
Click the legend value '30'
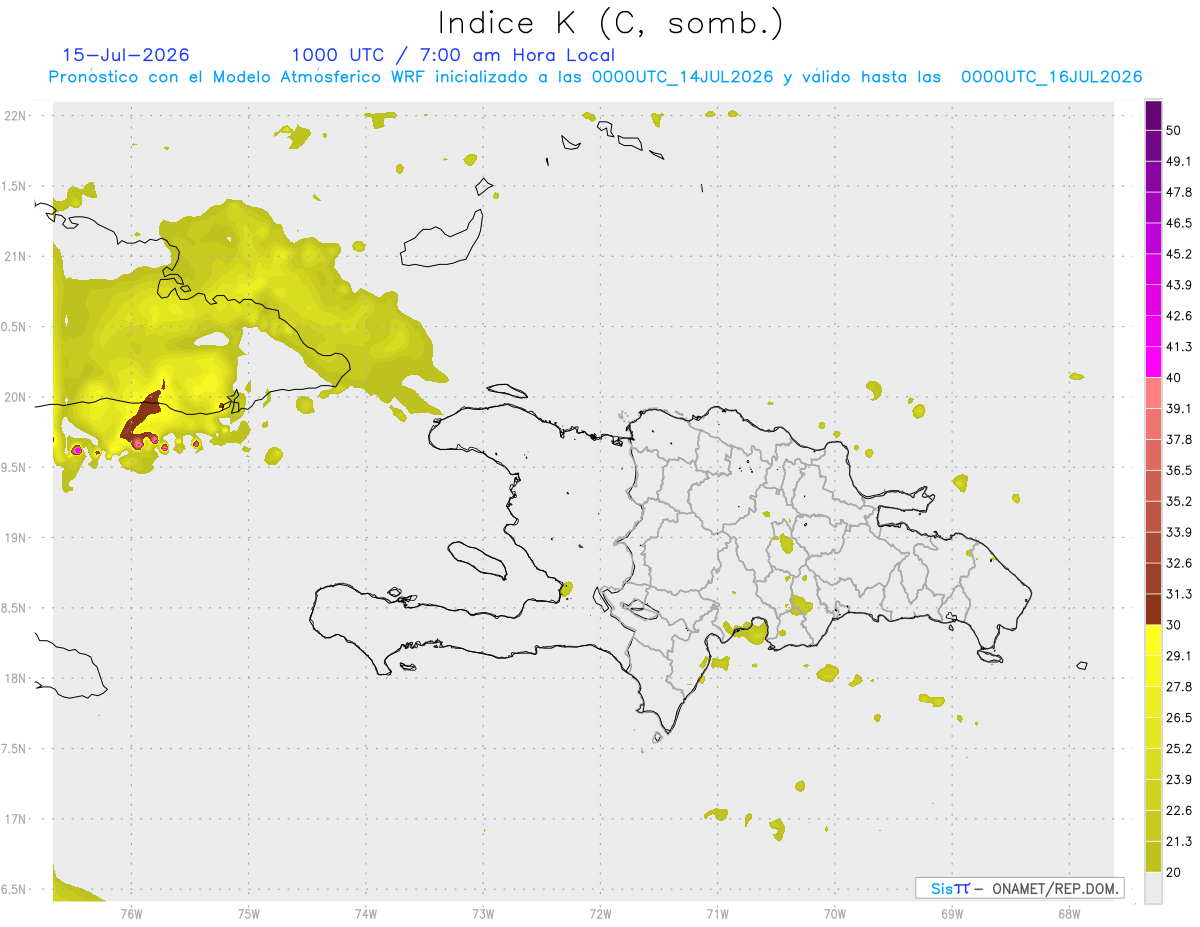[x=1173, y=625]
